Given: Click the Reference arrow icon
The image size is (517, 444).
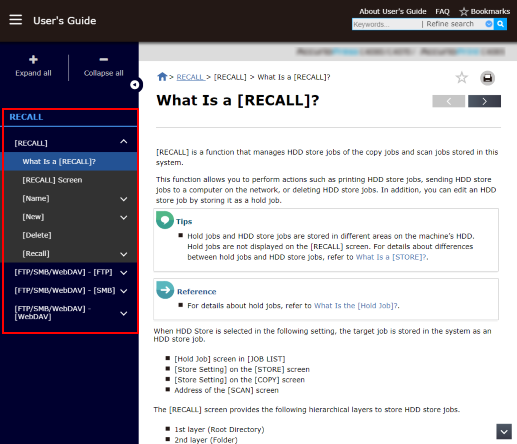Looking at the screenshot, I should [x=165, y=290].
